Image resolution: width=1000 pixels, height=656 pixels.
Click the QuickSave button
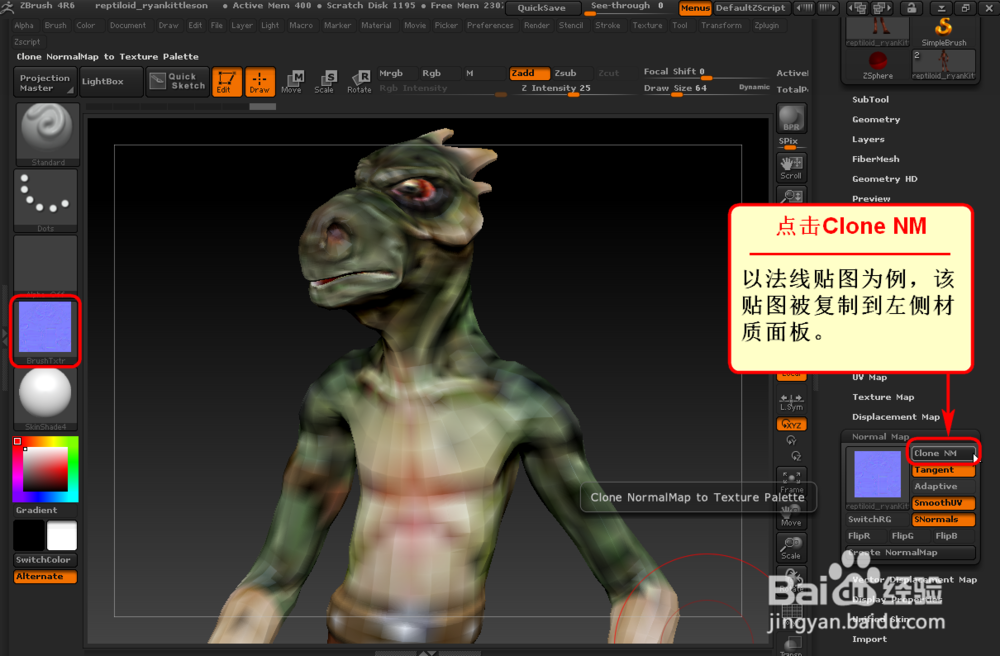(541, 8)
